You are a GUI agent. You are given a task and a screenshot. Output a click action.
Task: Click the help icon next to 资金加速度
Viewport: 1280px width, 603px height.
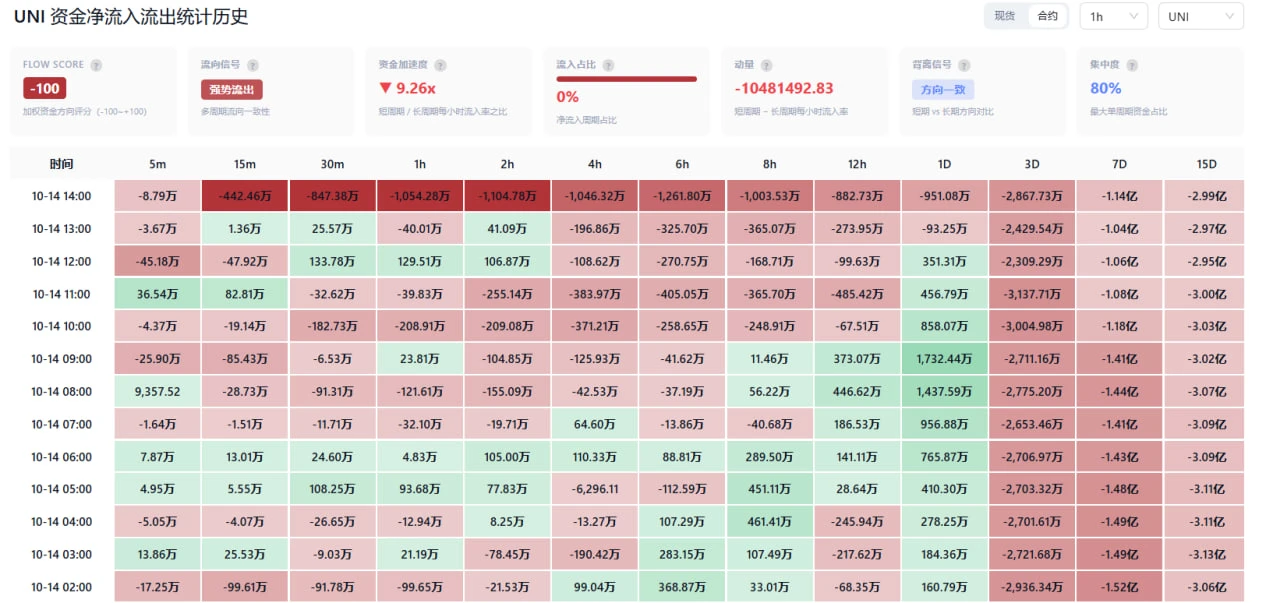click(440, 65)
